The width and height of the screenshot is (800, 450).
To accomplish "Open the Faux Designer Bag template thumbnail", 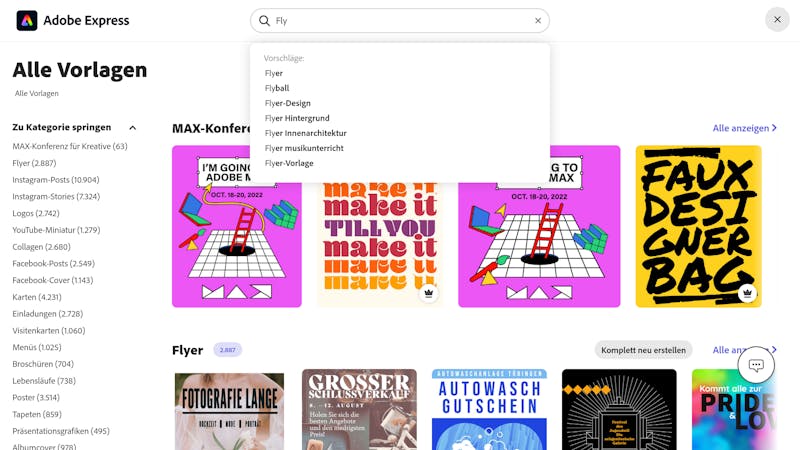I will coord(698,227).
